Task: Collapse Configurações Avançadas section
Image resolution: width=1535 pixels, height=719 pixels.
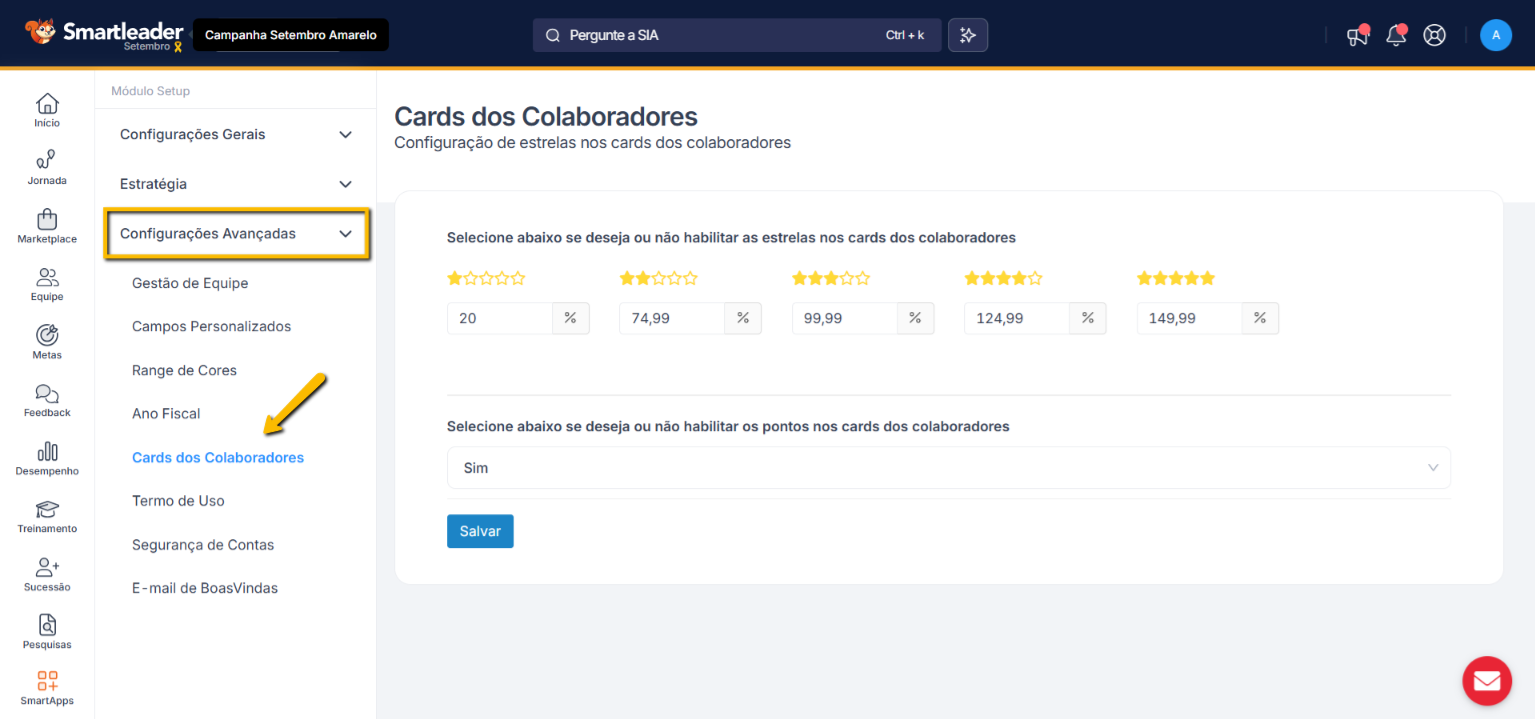Action: (x=237, y=234)
